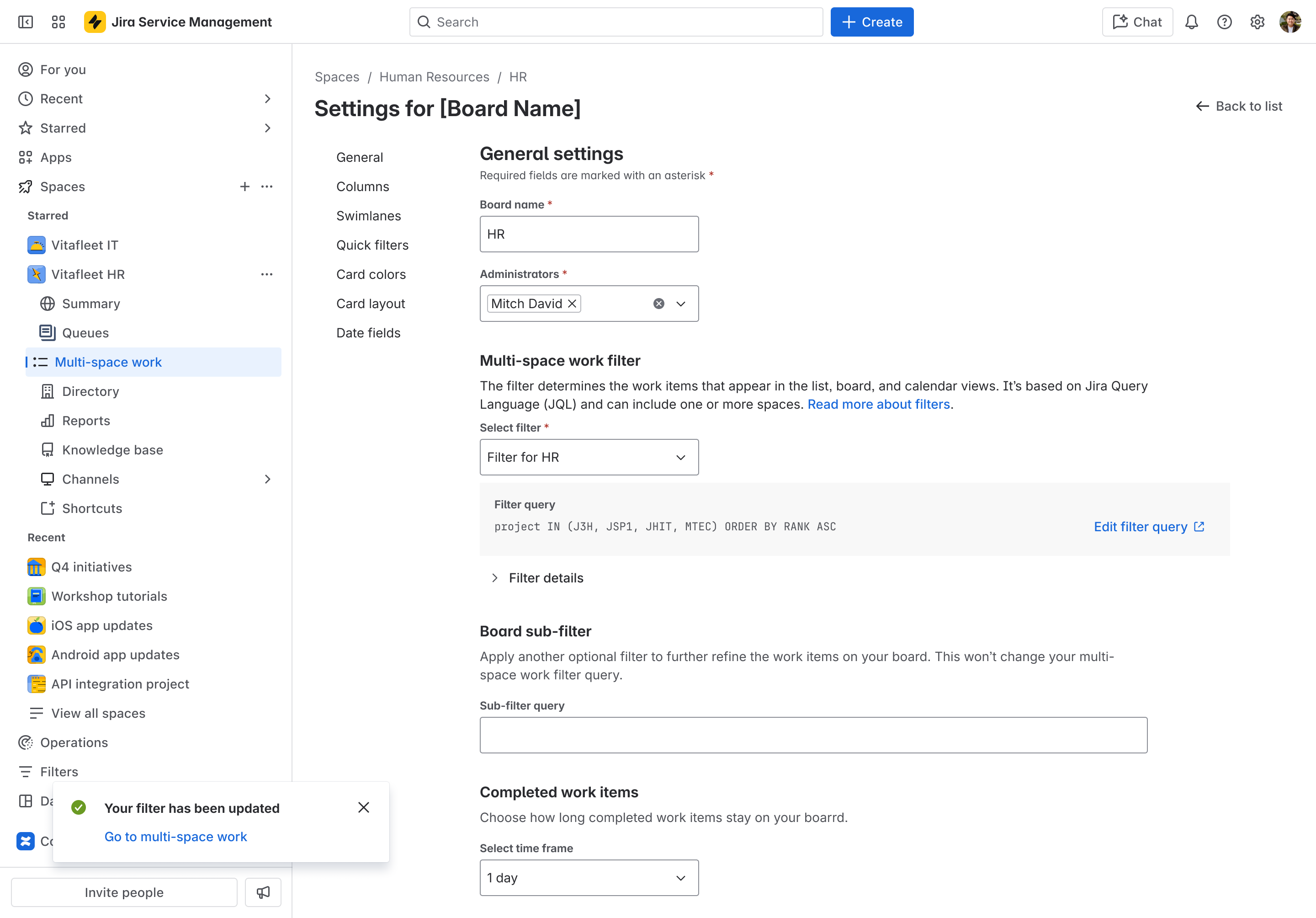Open the settings gear in the header
Viewport: 1316px width, 918px height.
tap(1257, 22)
